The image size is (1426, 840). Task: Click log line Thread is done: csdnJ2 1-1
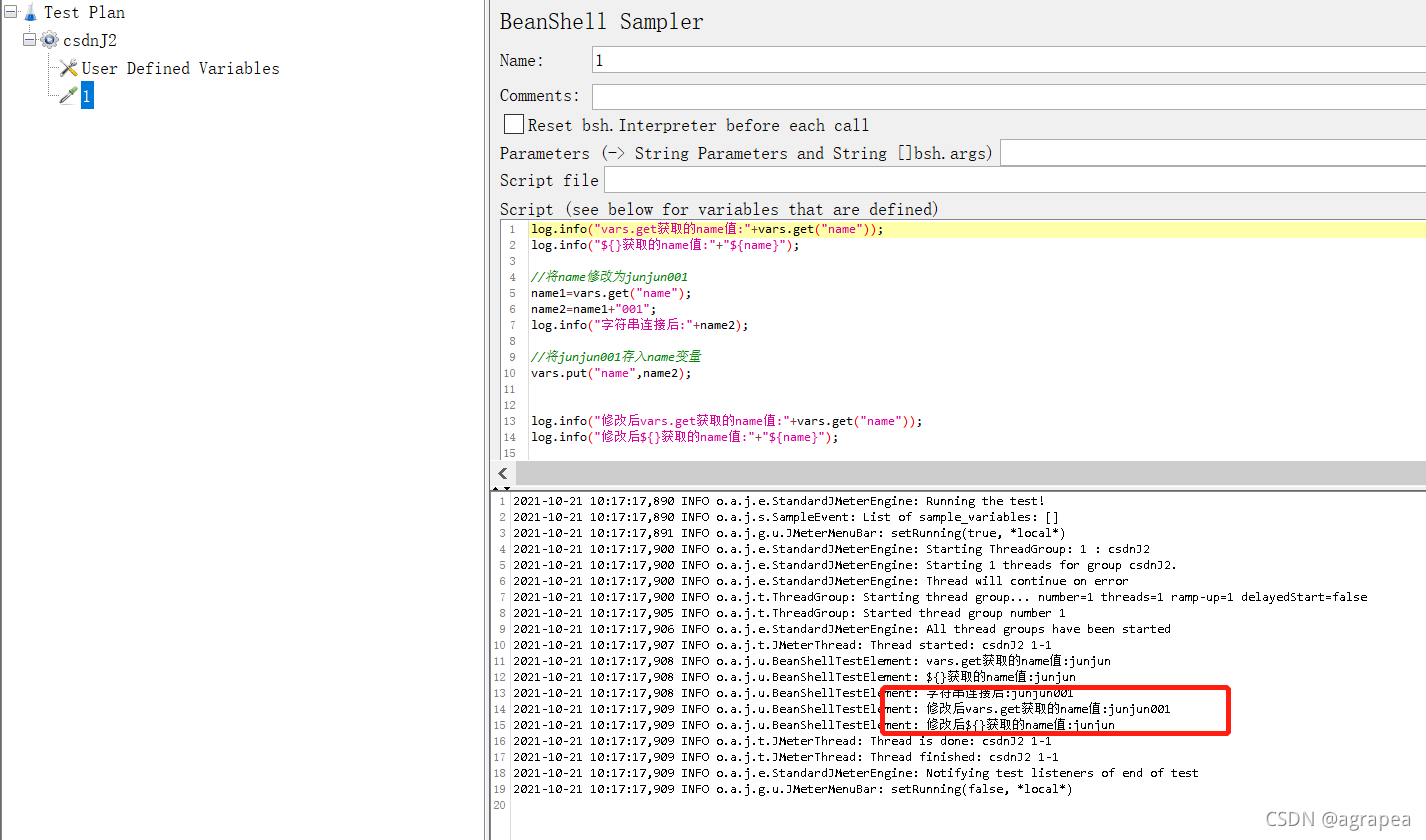782,741
